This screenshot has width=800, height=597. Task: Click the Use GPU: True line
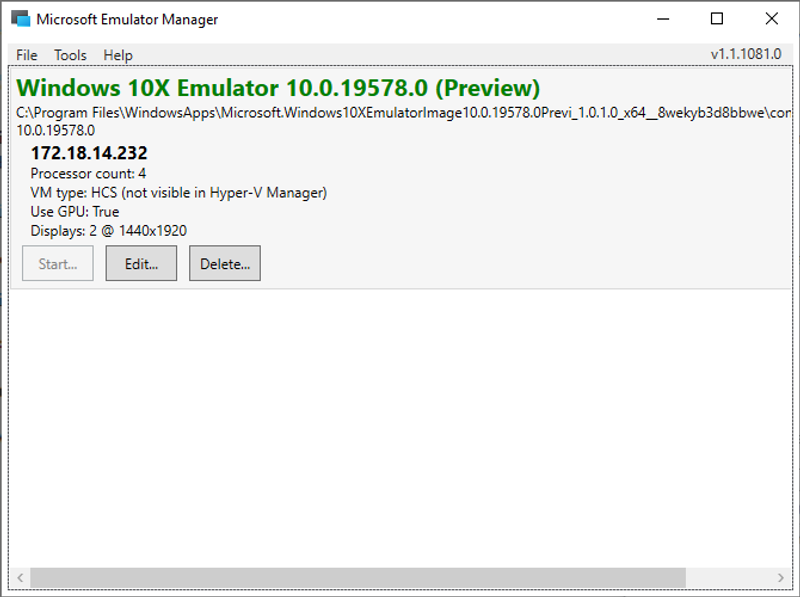pos(74,212)
